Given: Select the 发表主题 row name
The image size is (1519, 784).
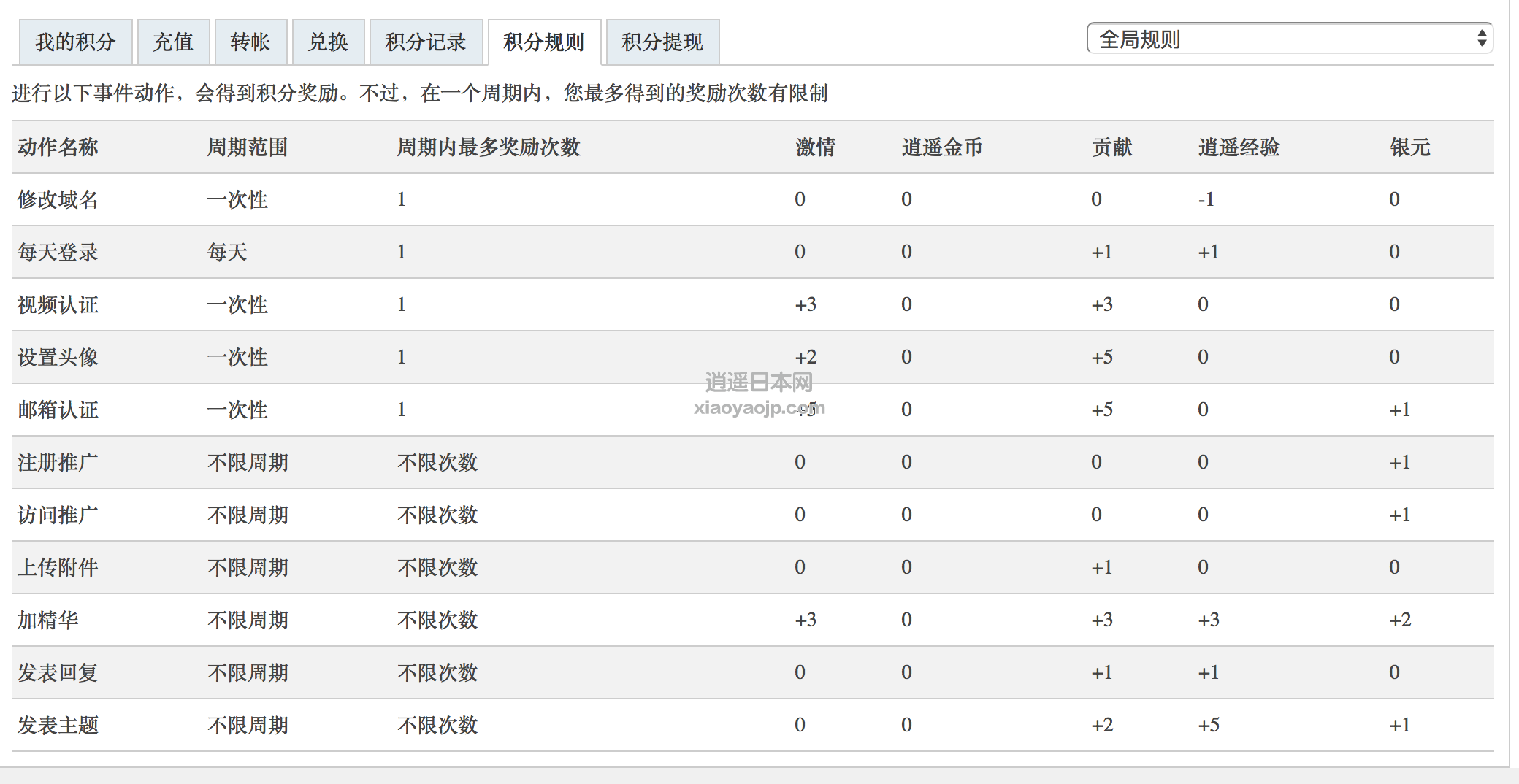Looking at the screenshot, I should [58, 725].
